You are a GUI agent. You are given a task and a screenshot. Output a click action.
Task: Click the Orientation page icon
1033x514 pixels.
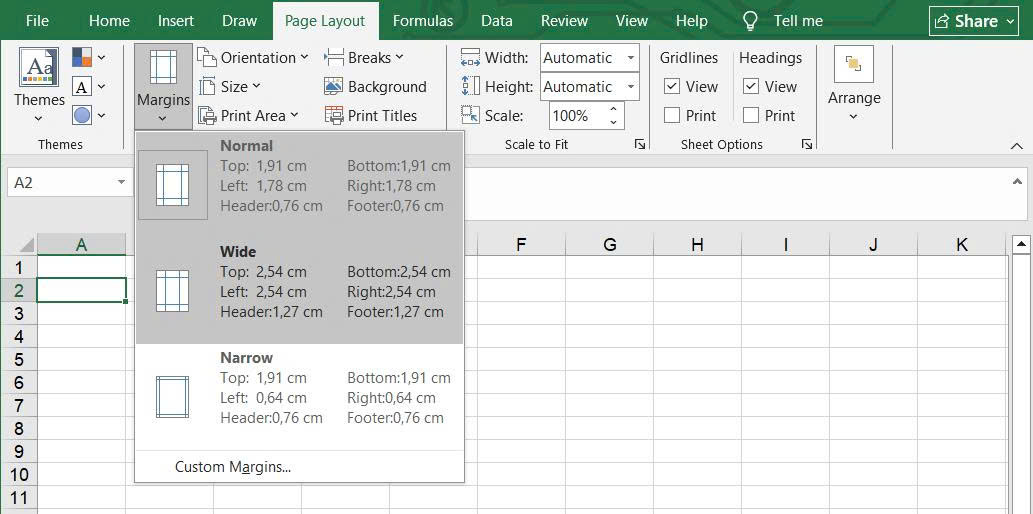208,58
